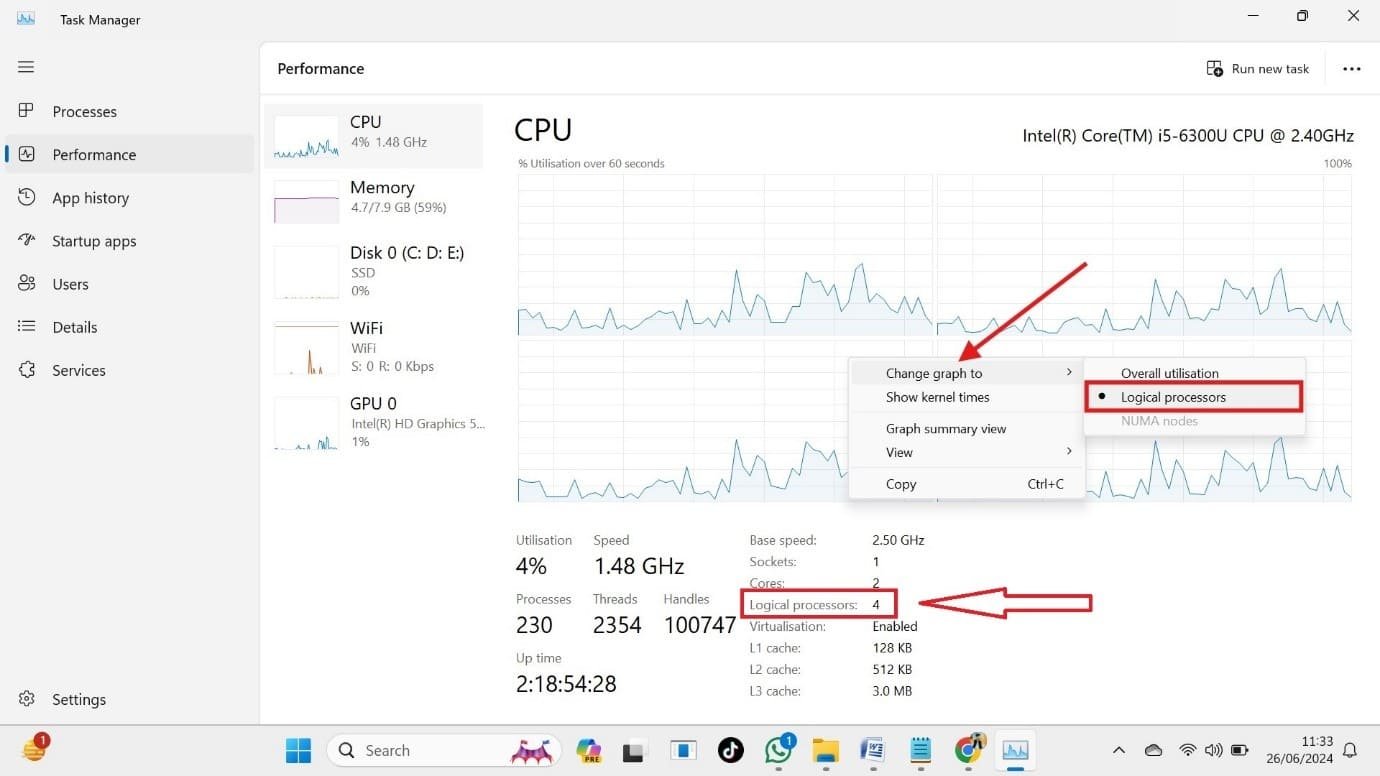Open the more options ellipsis menu
1380x776 pixels.
click(1352, 68)
